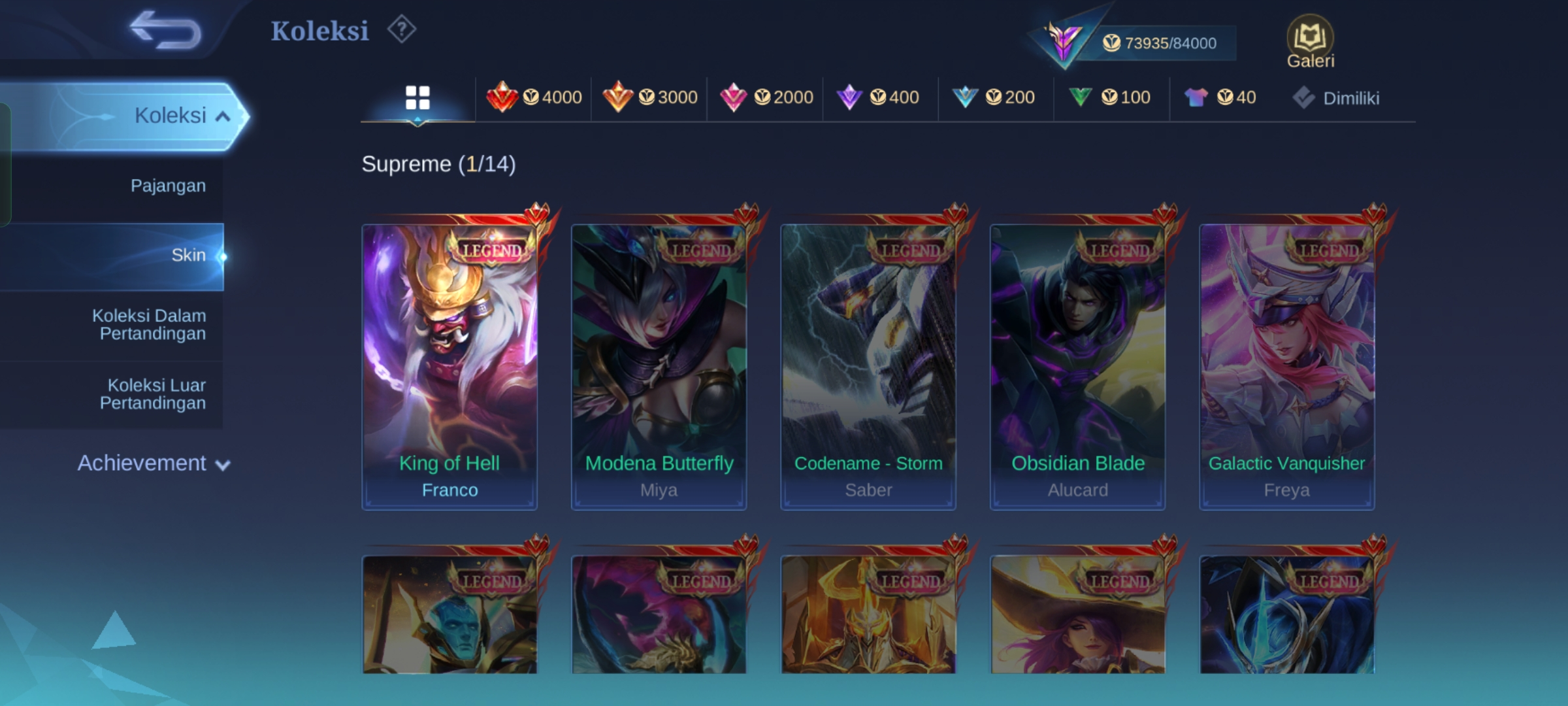Tap the back arrow icon
Image resolution: width=1568 pixels, height=706 pixels.
tap(165, 30)
